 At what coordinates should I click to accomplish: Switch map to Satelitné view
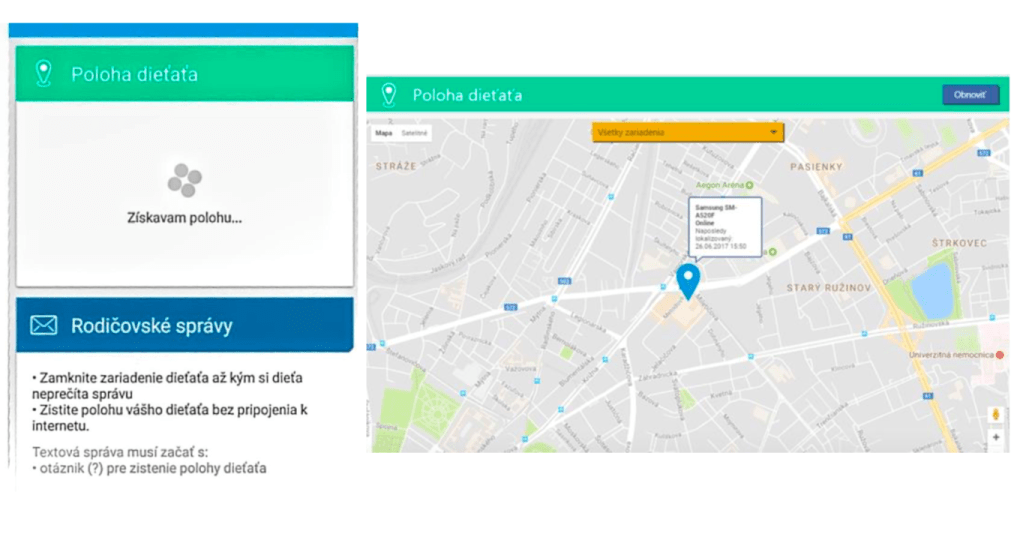point(414,133)
